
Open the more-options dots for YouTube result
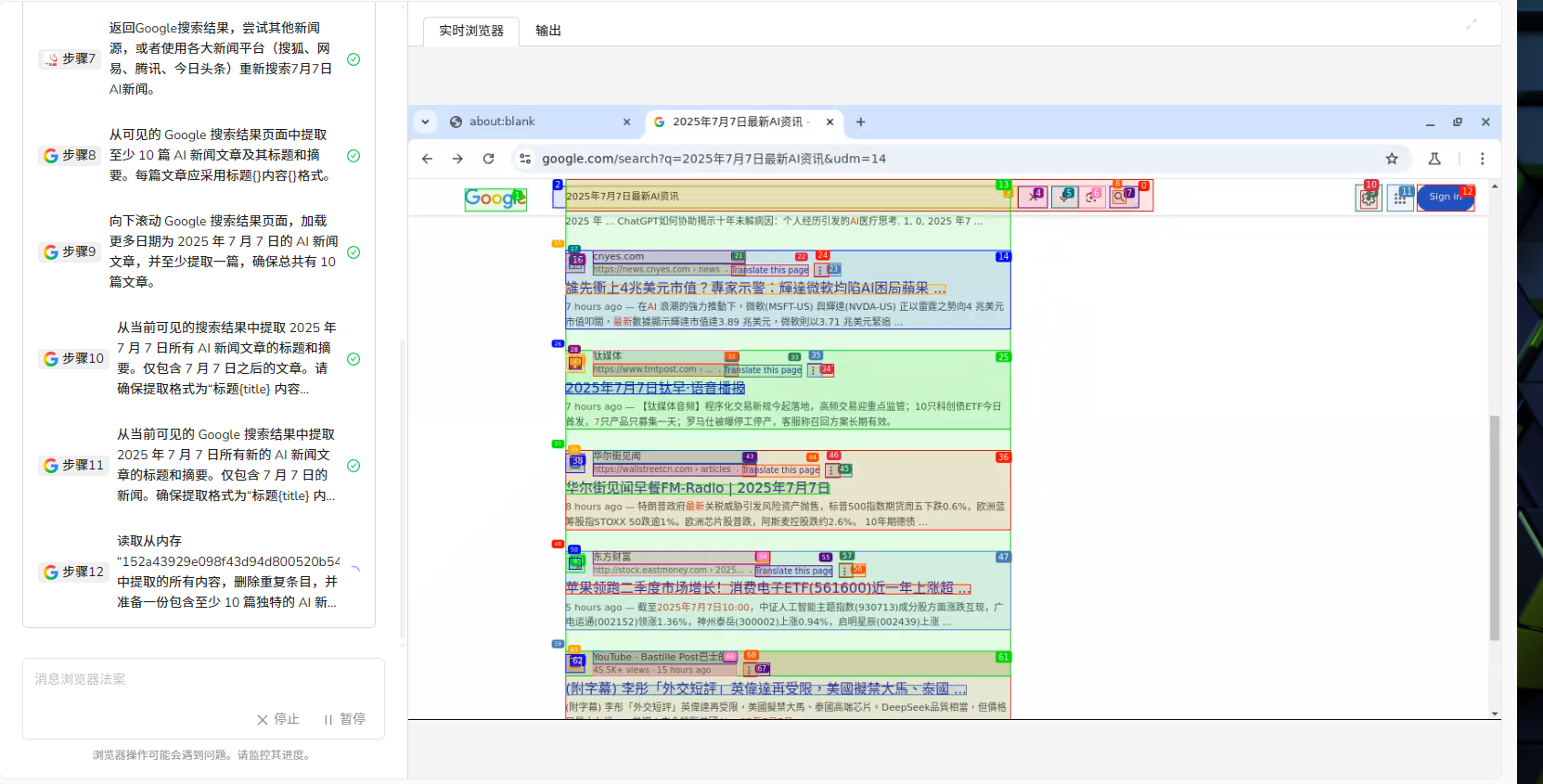pos(748,670)
